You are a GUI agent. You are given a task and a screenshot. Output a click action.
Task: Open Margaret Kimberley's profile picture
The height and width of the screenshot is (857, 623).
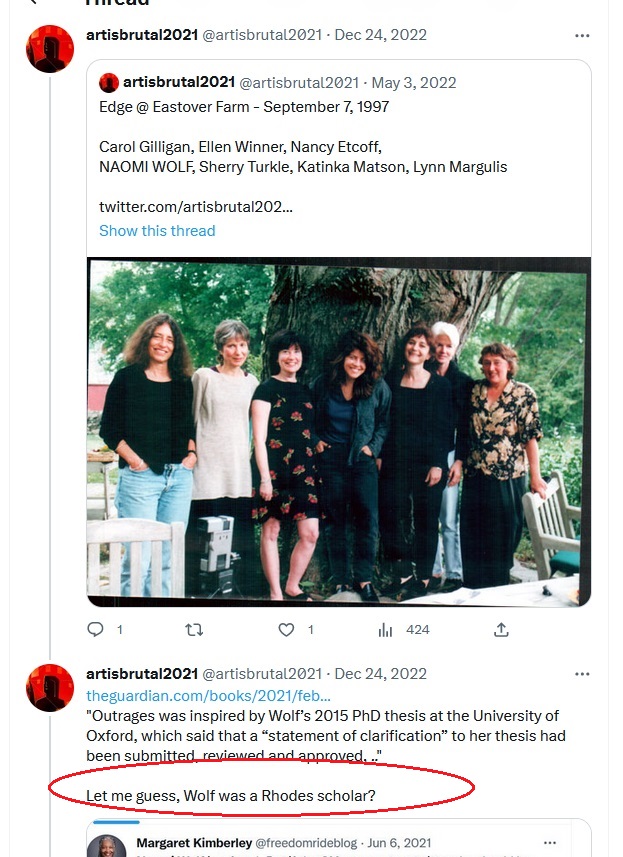tap(112, 845)
